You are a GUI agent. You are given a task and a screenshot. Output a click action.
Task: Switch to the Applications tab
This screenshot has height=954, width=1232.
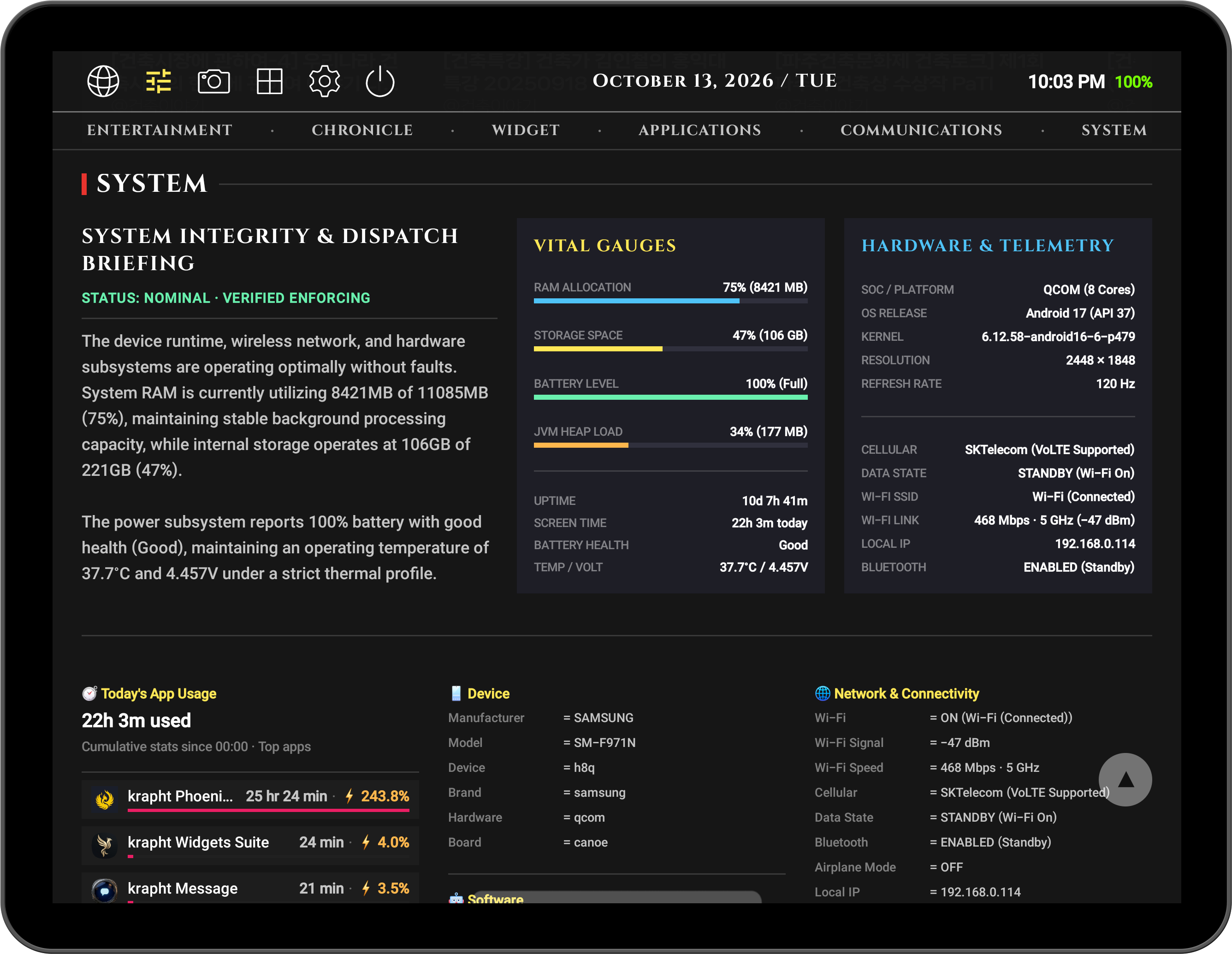click(699, 130)
